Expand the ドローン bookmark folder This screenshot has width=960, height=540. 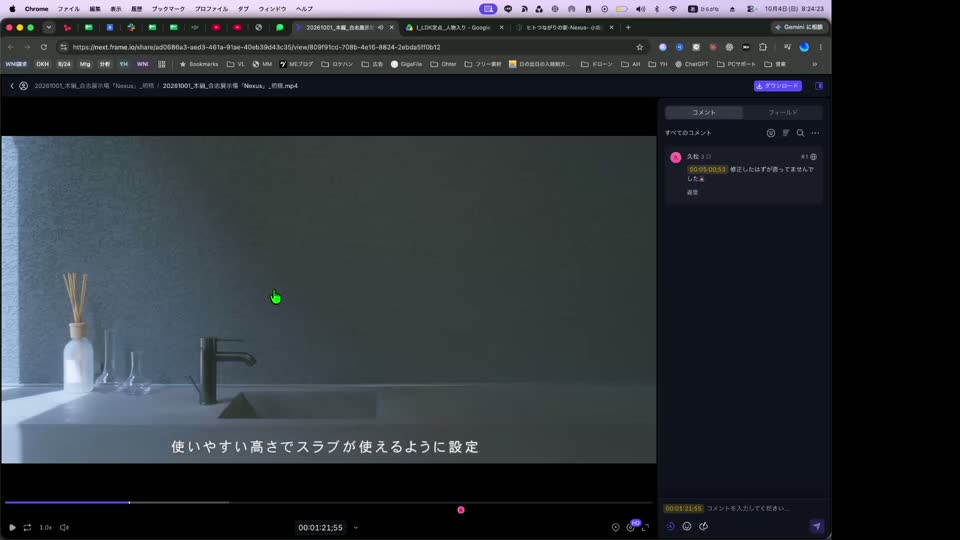pyautogui.click(x=596, y=64)
